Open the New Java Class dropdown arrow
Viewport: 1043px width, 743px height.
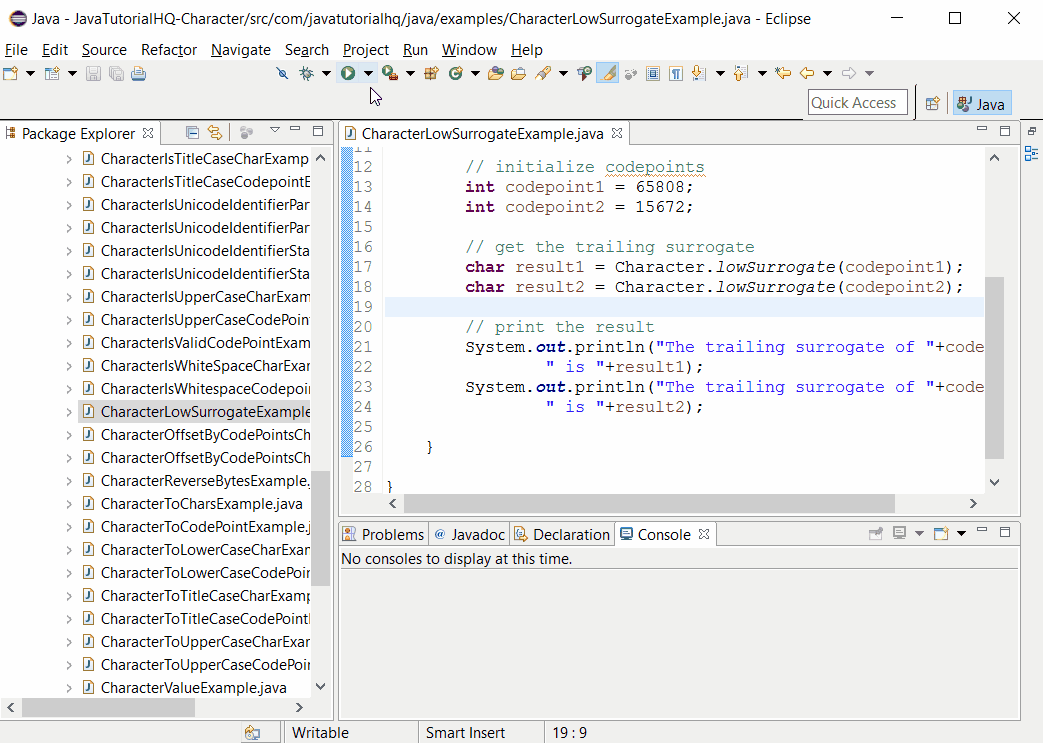[475, 73]
